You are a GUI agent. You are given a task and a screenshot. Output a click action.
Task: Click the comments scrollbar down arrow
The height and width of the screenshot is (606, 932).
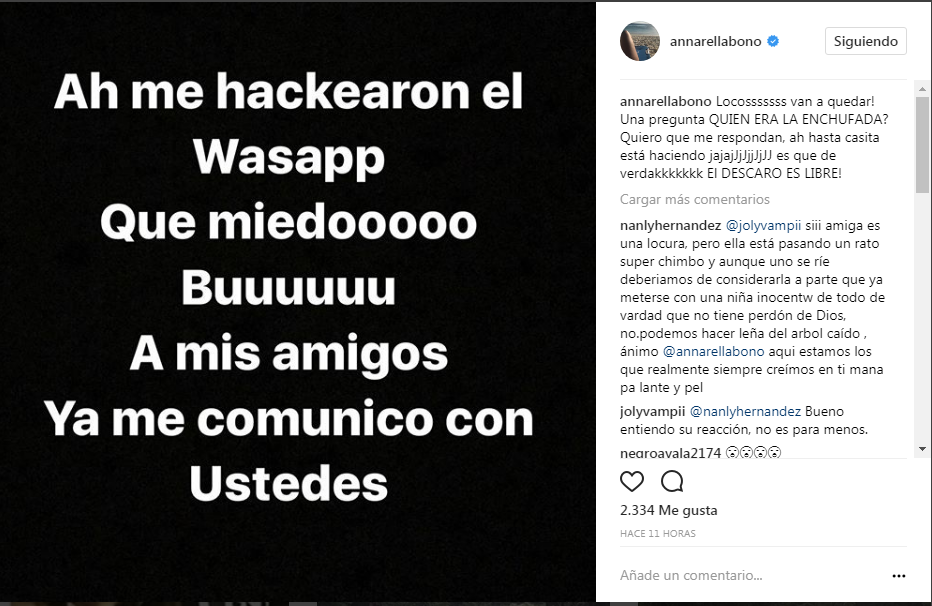coord(922,449)
